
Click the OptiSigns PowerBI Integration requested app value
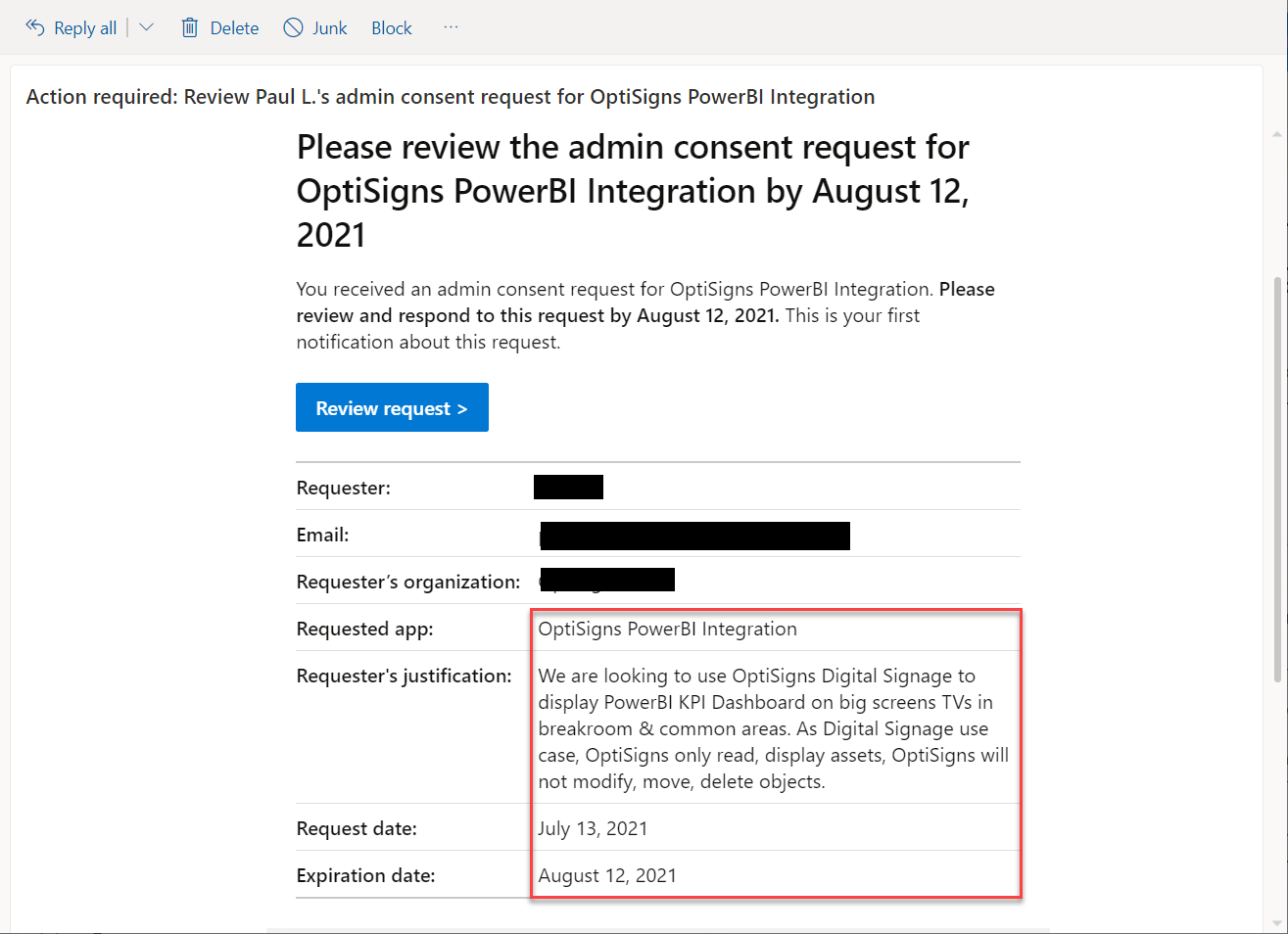667,629
